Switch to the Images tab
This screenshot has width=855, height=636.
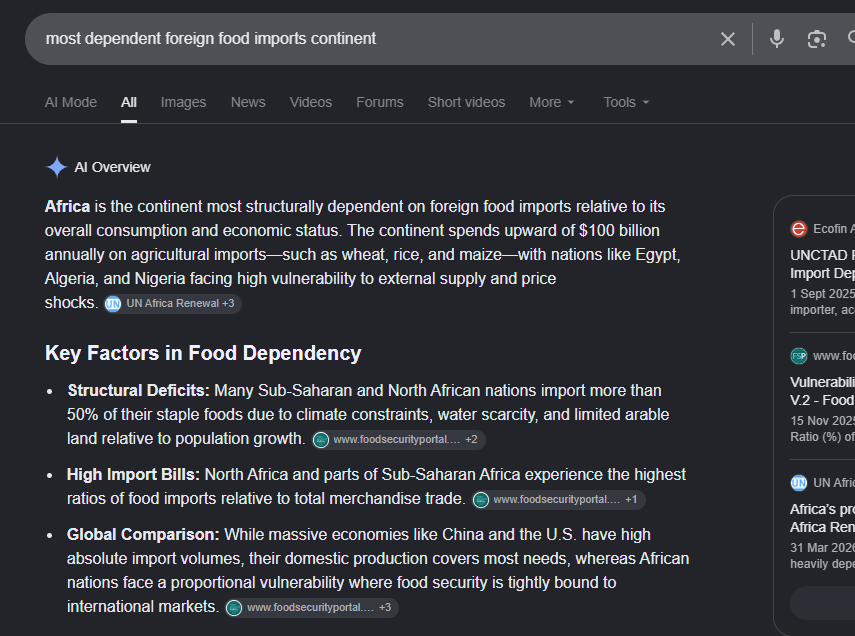point(183,102)
